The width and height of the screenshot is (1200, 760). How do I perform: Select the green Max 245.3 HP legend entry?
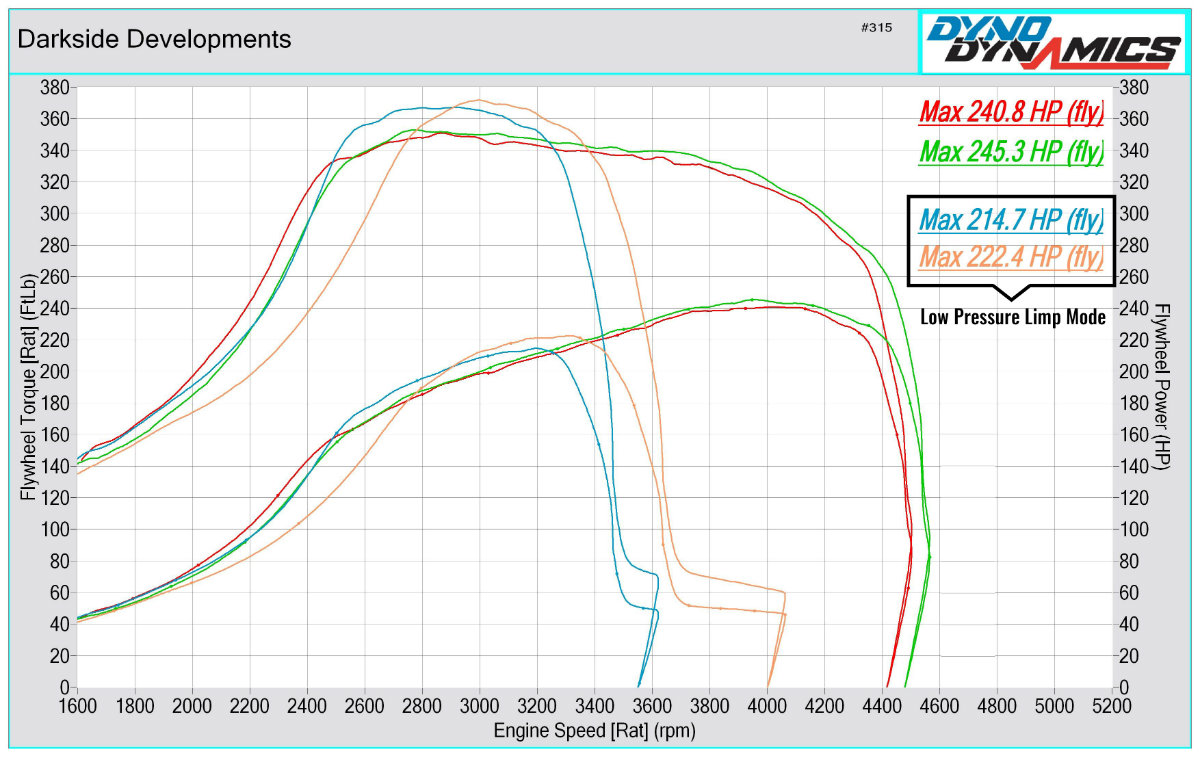[1011, 152]
